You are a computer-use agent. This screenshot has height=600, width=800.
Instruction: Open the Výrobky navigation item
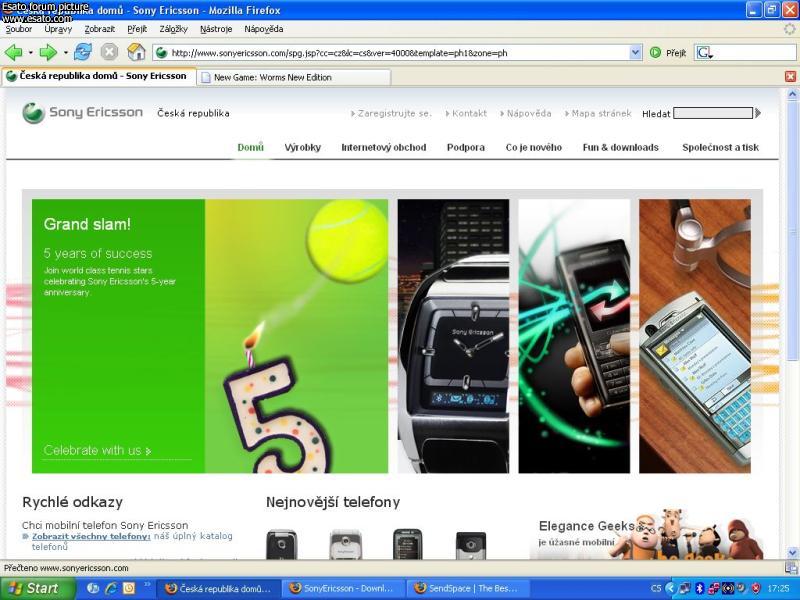click(302, 147)
